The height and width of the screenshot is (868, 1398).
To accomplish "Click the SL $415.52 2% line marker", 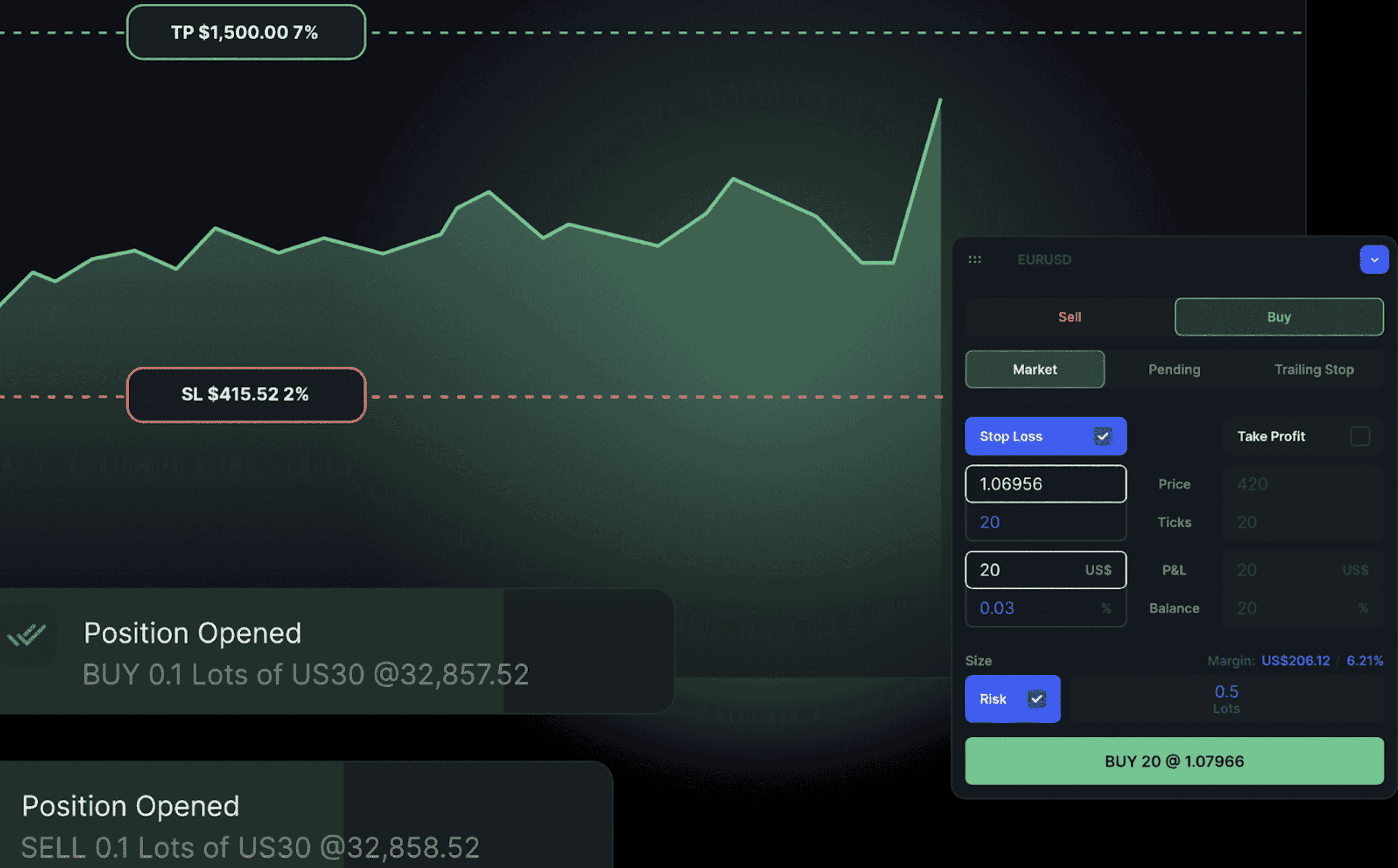I will tap(246, 395).
